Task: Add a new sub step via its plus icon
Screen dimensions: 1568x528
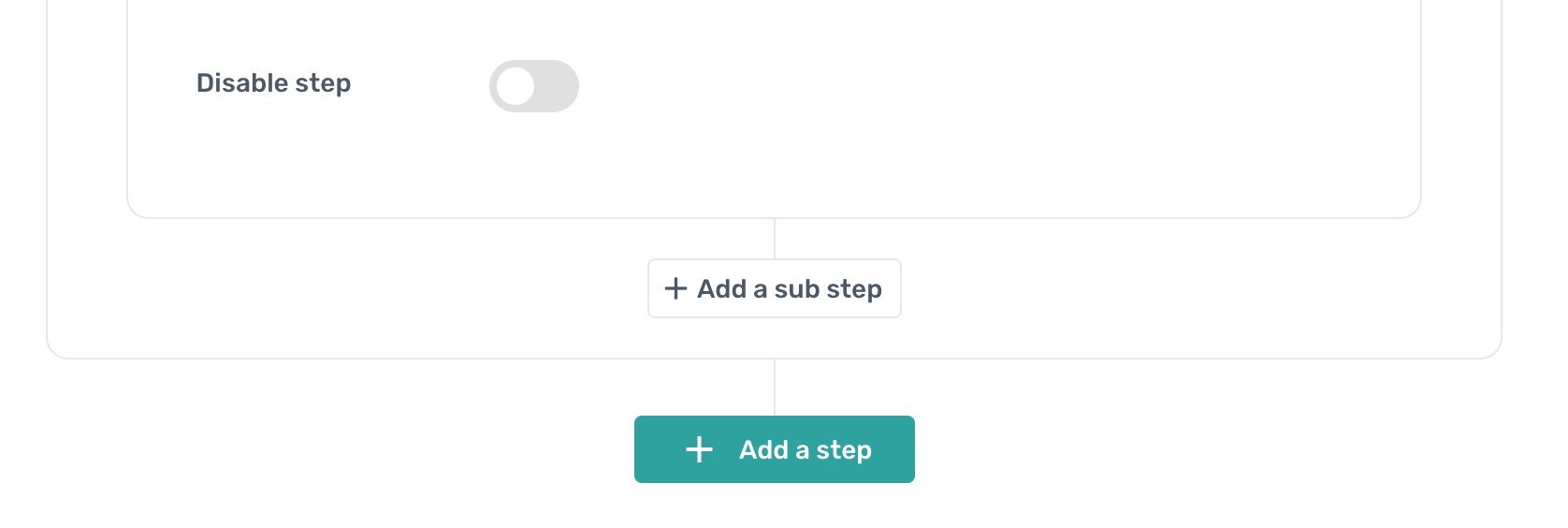Action: tap(675, 288)
